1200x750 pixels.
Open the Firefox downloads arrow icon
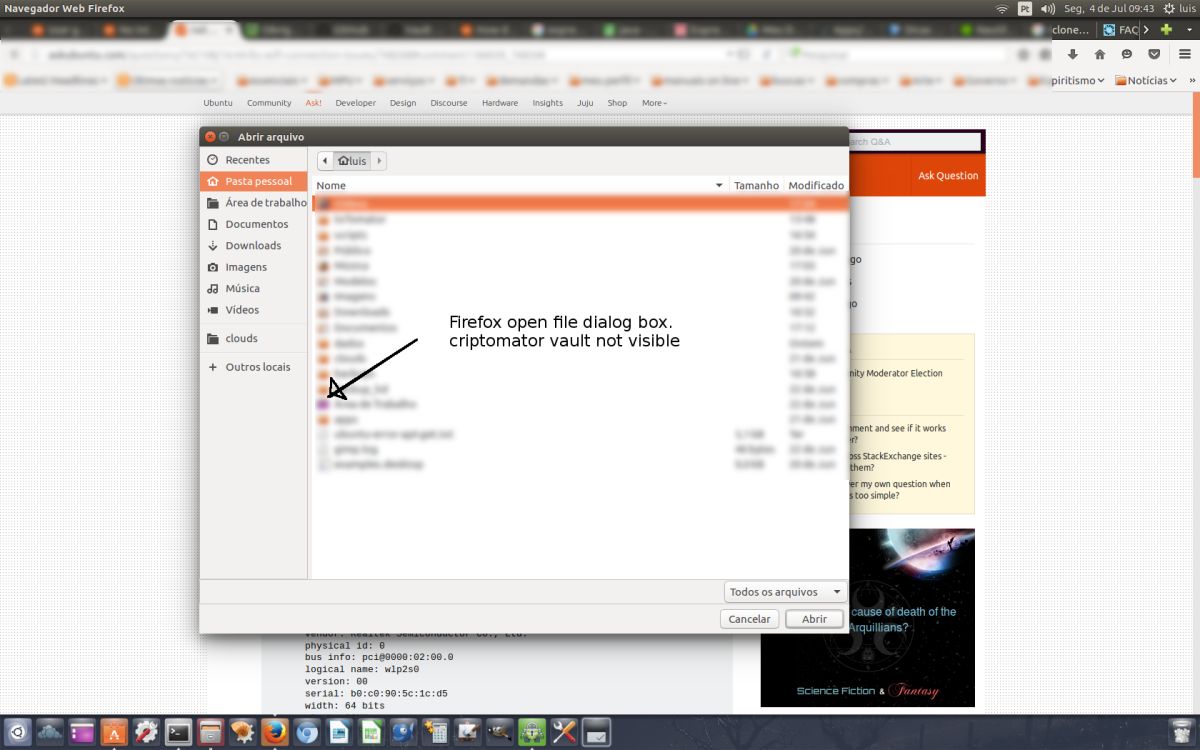click(1073, 54)
